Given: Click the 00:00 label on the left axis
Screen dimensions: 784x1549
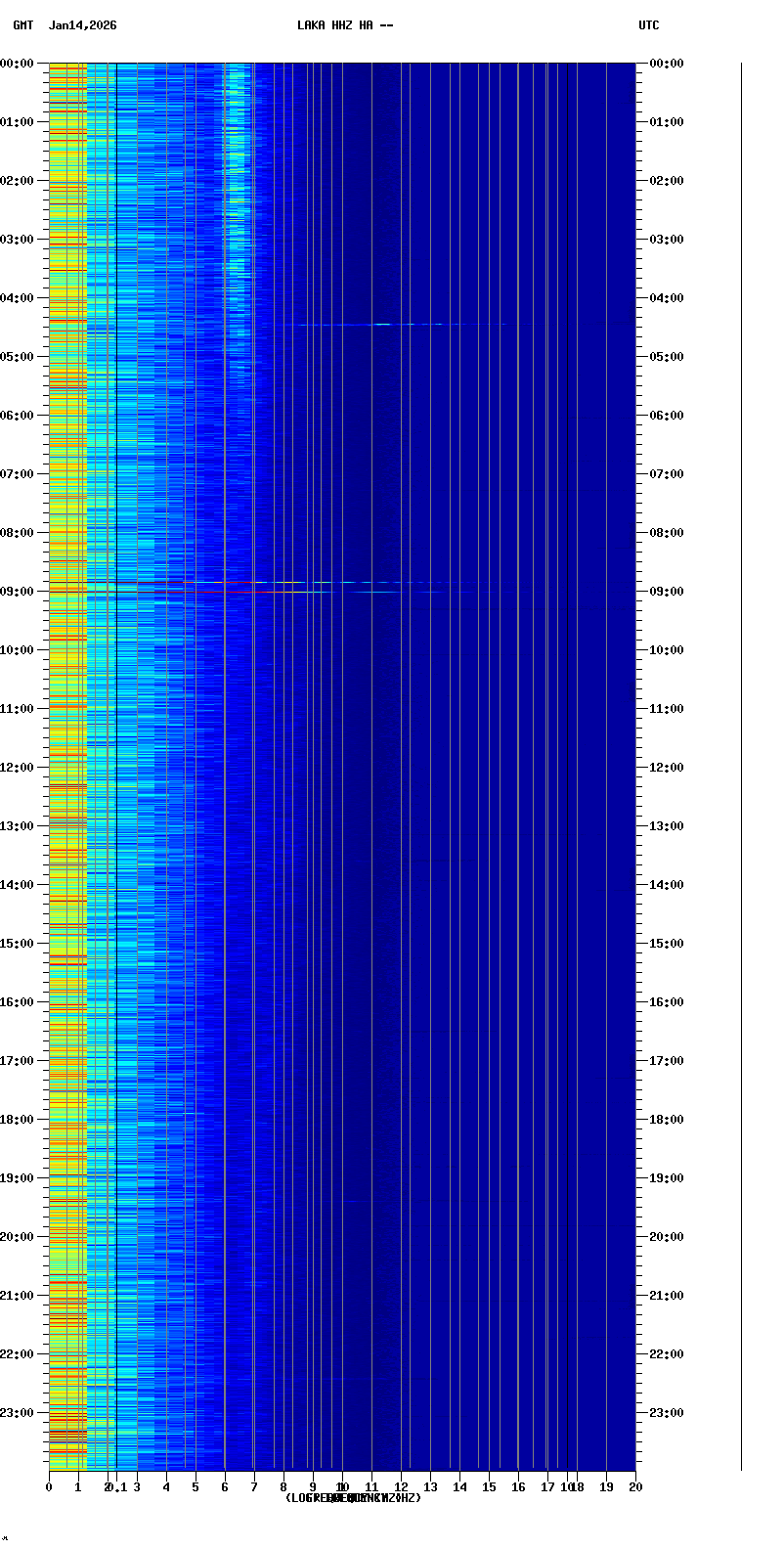Looking at the screenshot, I should [x=18, y=64].
